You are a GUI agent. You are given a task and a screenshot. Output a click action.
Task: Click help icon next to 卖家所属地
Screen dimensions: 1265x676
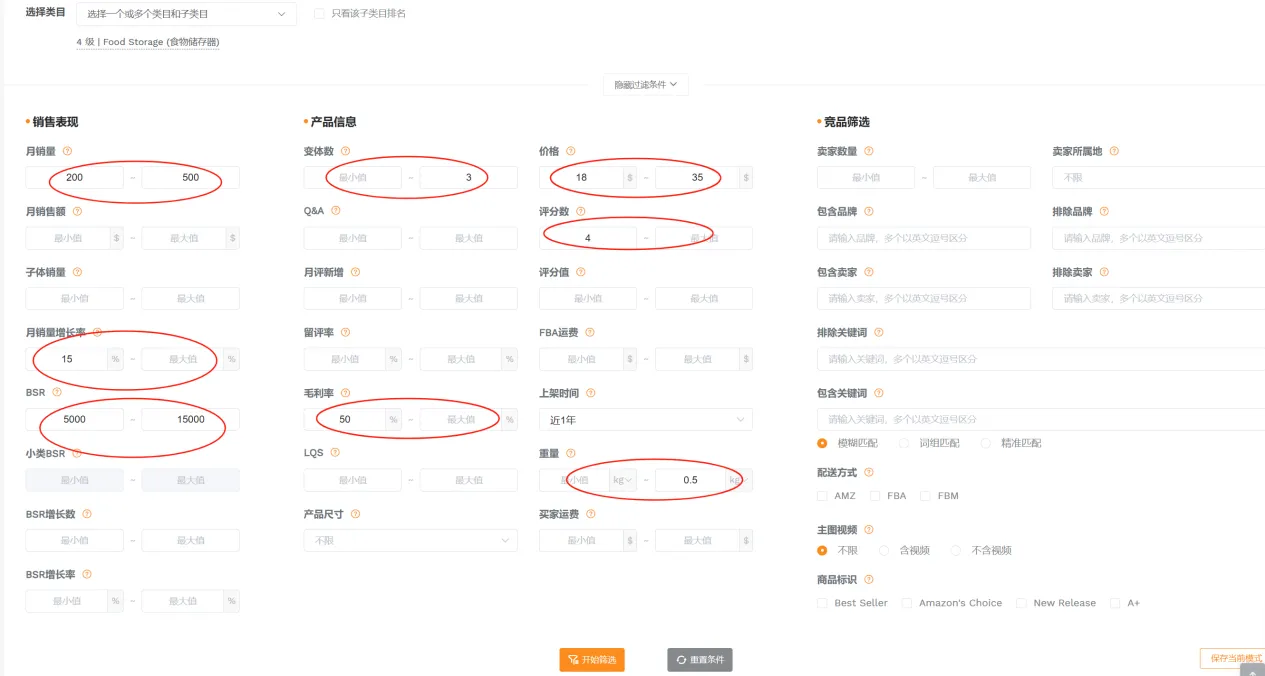click(x=1114, y=151)
